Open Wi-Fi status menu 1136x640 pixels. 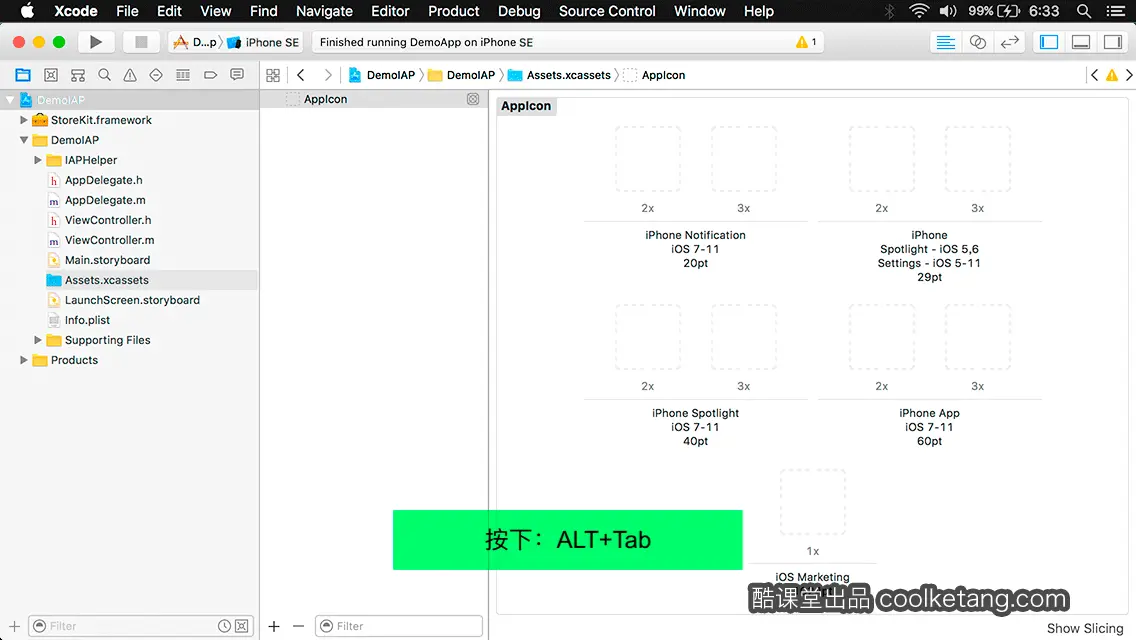pyautogui.click(x=919, y=11)
